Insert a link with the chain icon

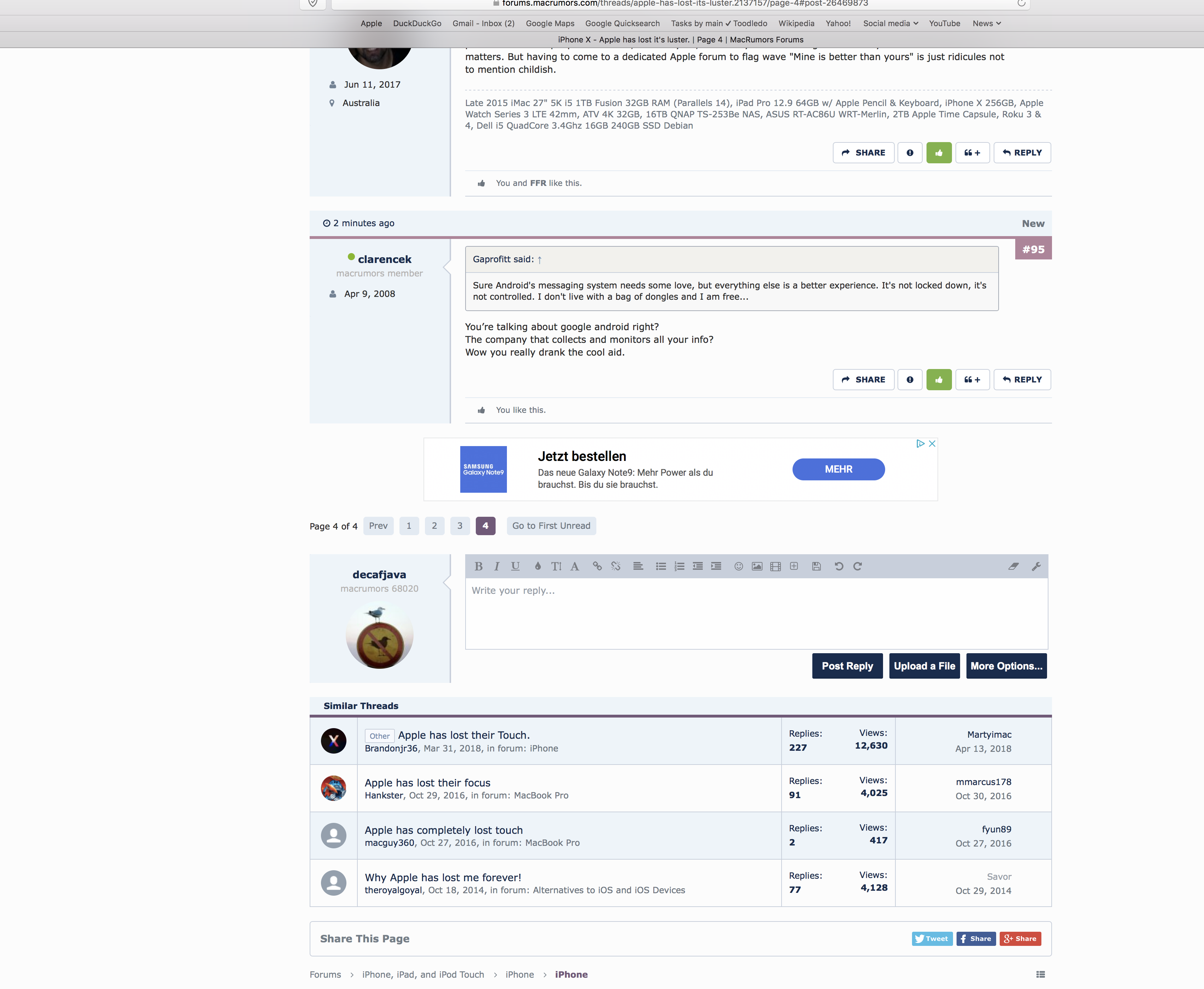[597, 566]
